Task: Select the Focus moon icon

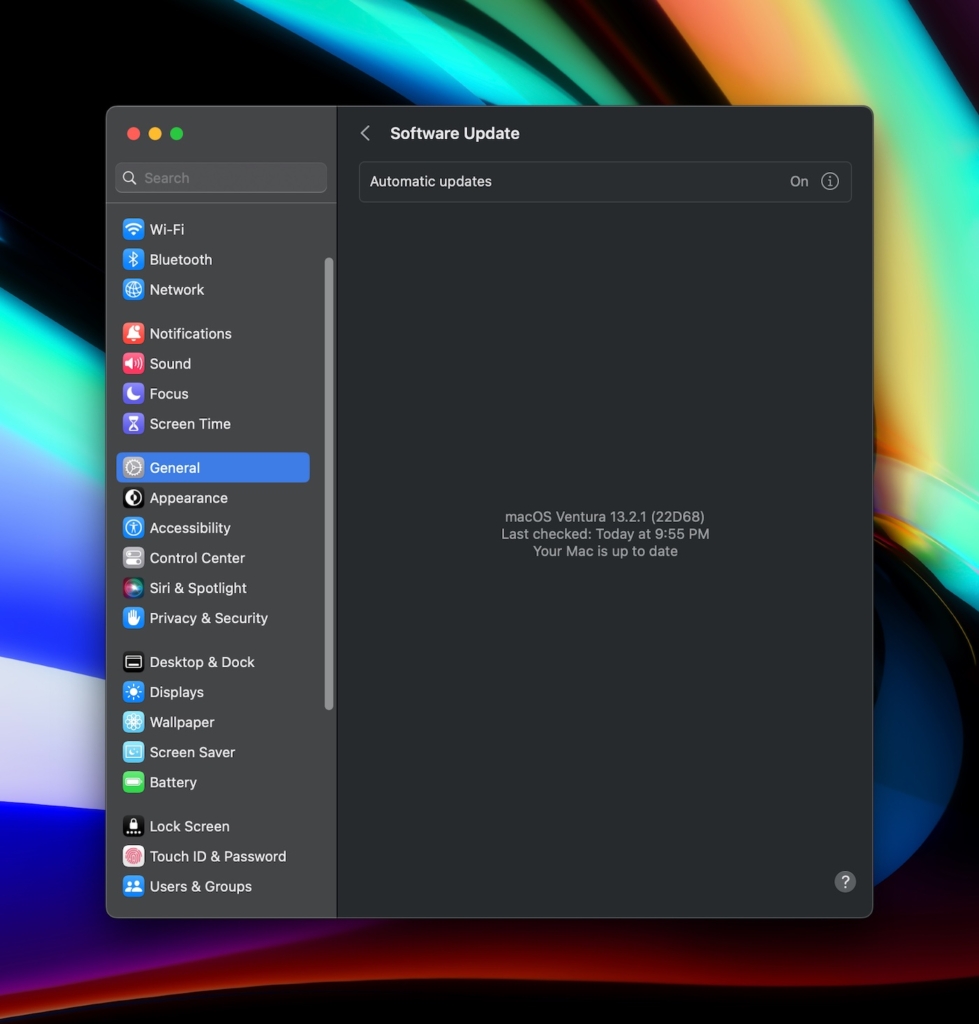Action: point(133,393)
